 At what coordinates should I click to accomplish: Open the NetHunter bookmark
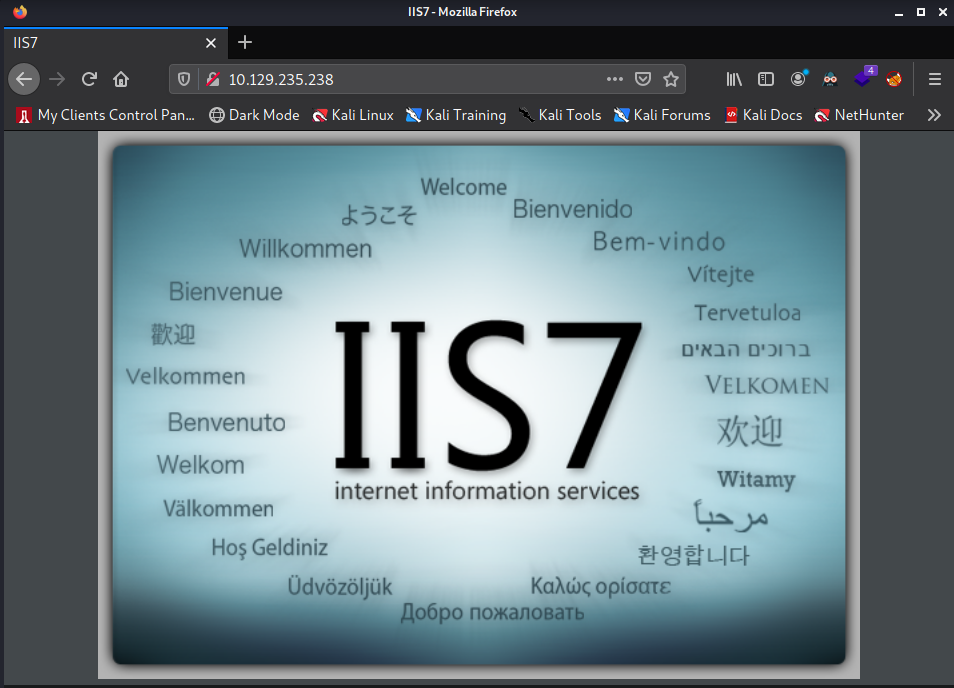point(859,115)
